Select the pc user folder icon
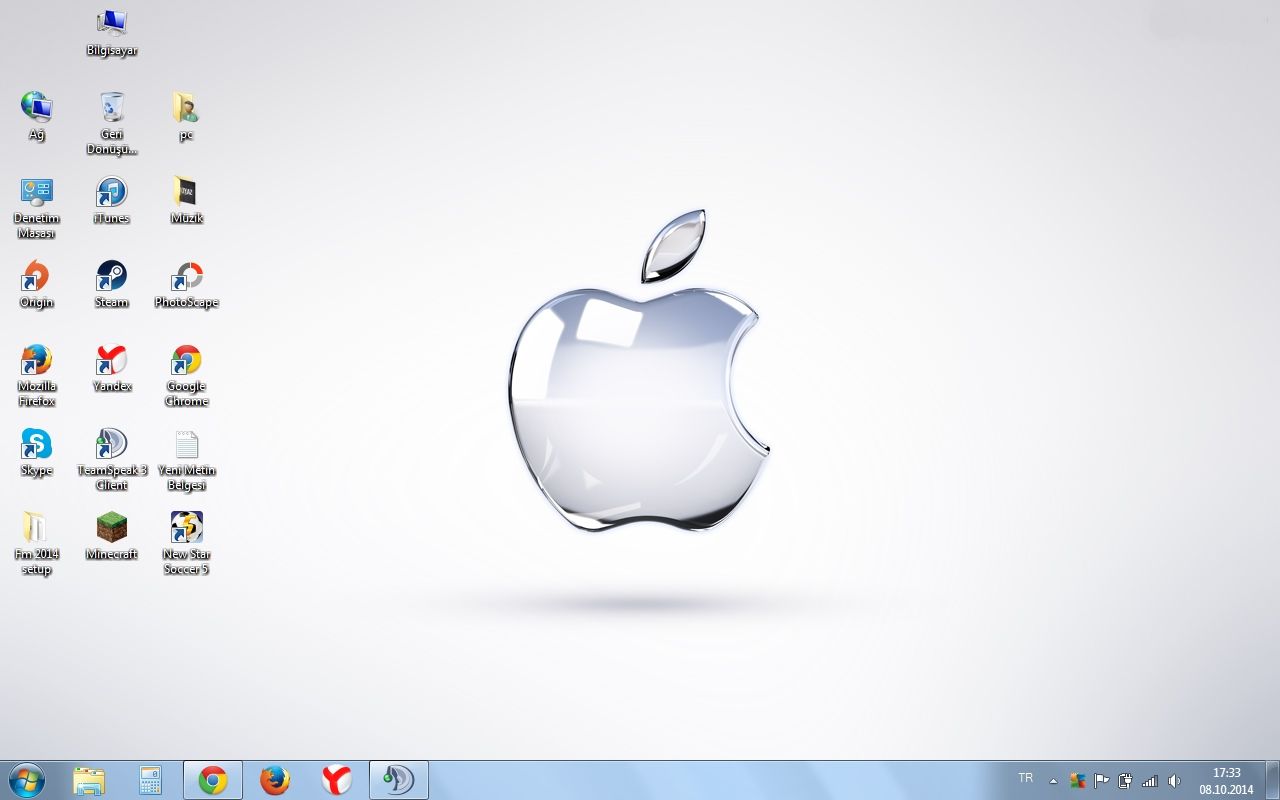 (x=186, y=116)
